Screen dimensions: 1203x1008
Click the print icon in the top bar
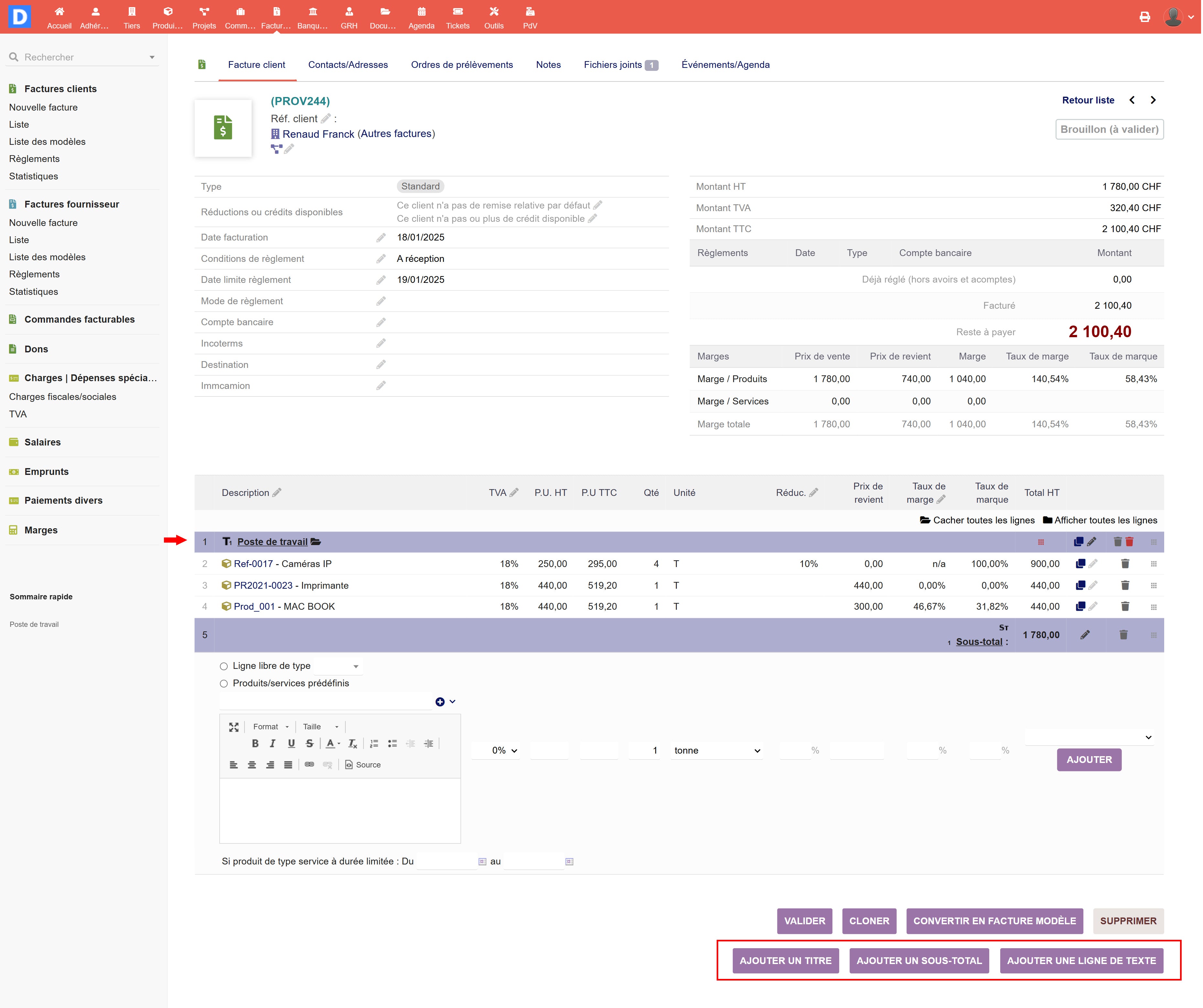[1144, 17]
